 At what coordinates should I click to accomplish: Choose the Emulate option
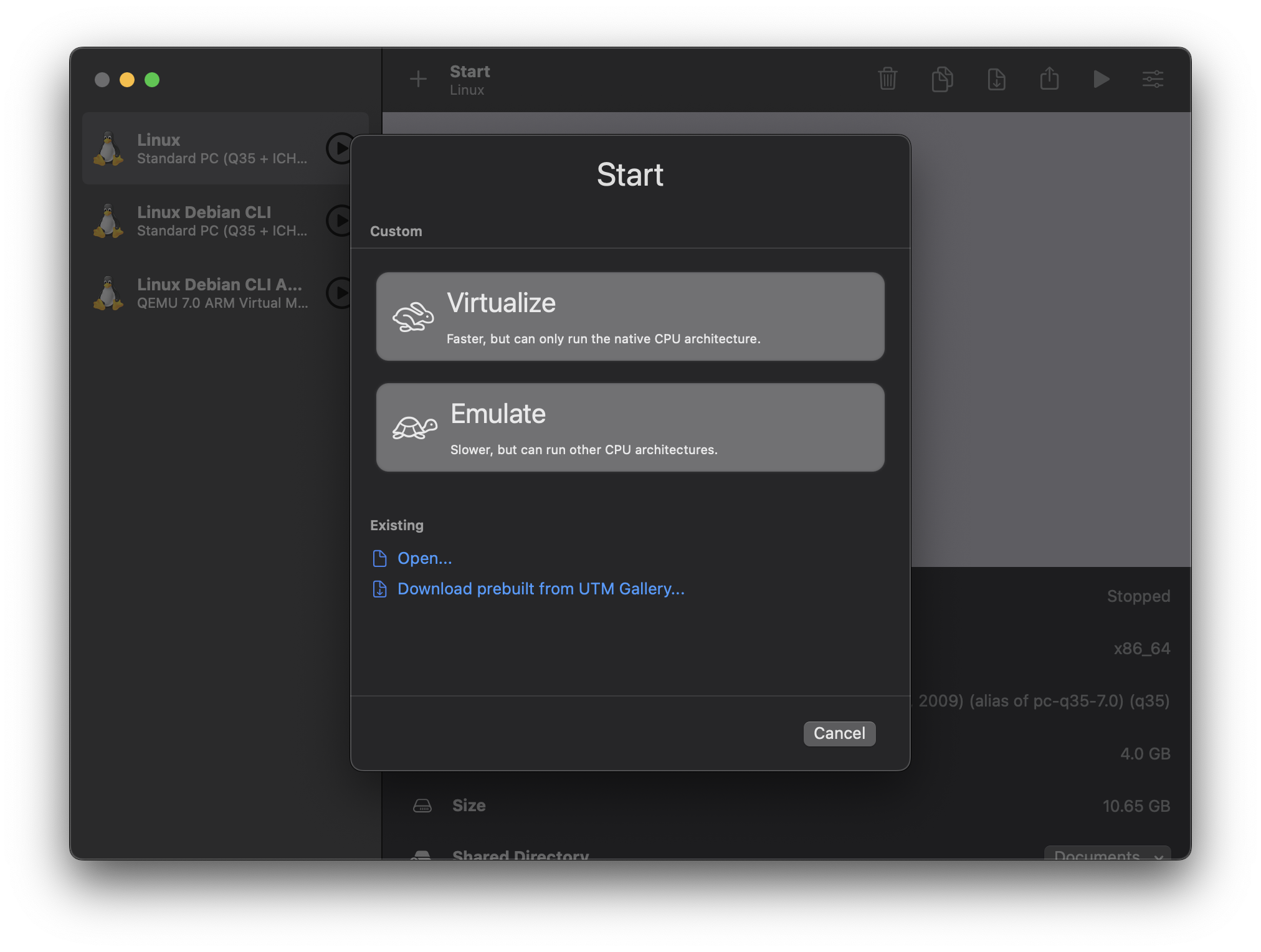click(x=630, y=427)
